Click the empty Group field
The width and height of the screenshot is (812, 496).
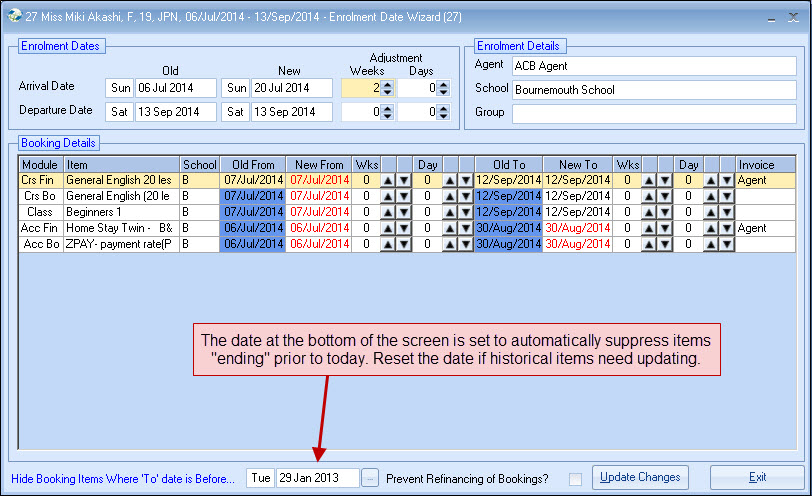pyautogui.click(x=654, y=113)
